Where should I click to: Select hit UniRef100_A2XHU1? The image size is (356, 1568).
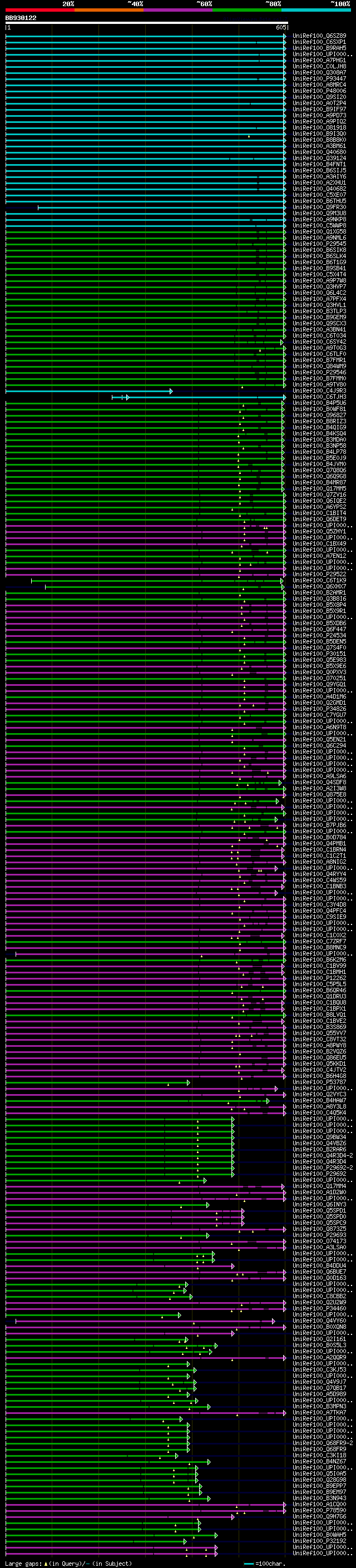[x=319, y=182]
